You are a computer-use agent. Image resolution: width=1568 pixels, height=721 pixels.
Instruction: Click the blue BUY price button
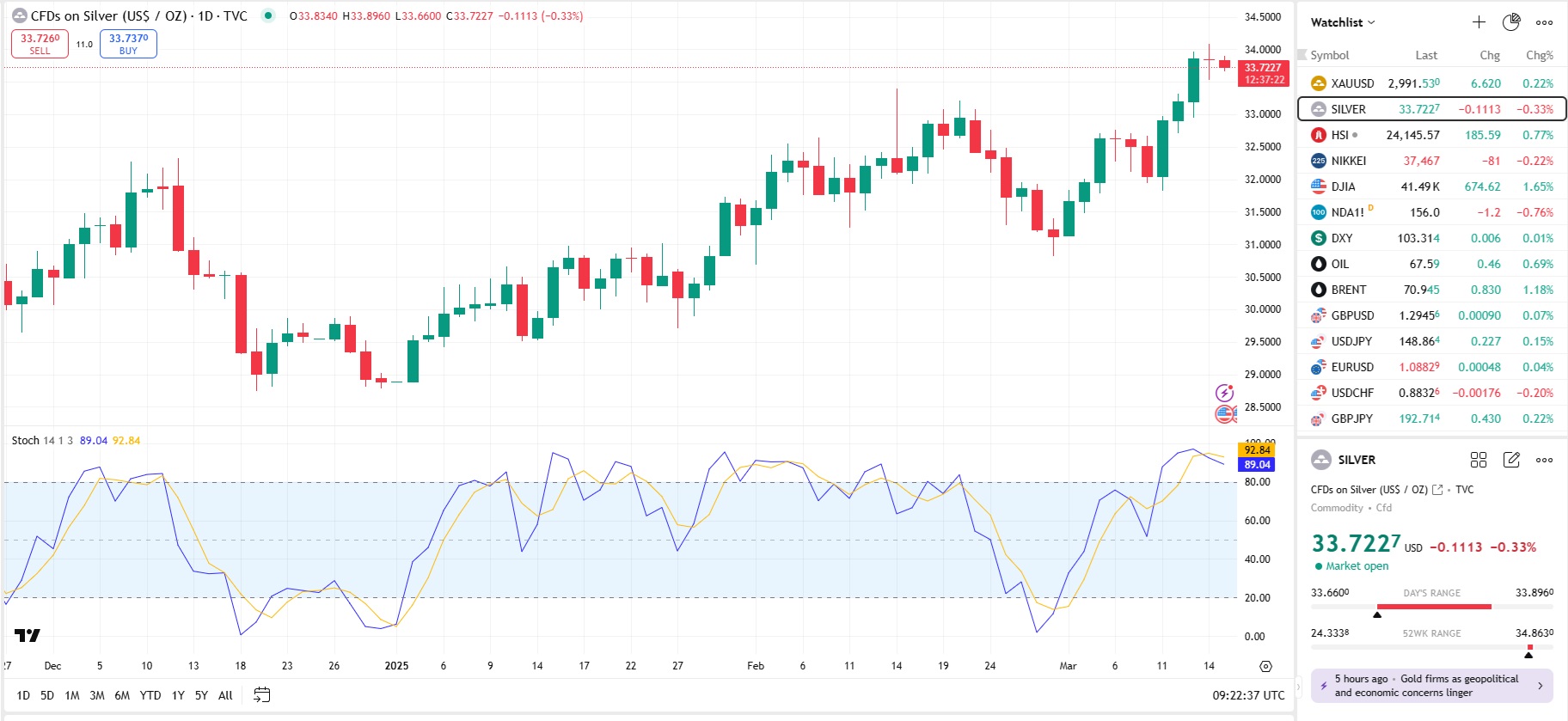point(128,44)
